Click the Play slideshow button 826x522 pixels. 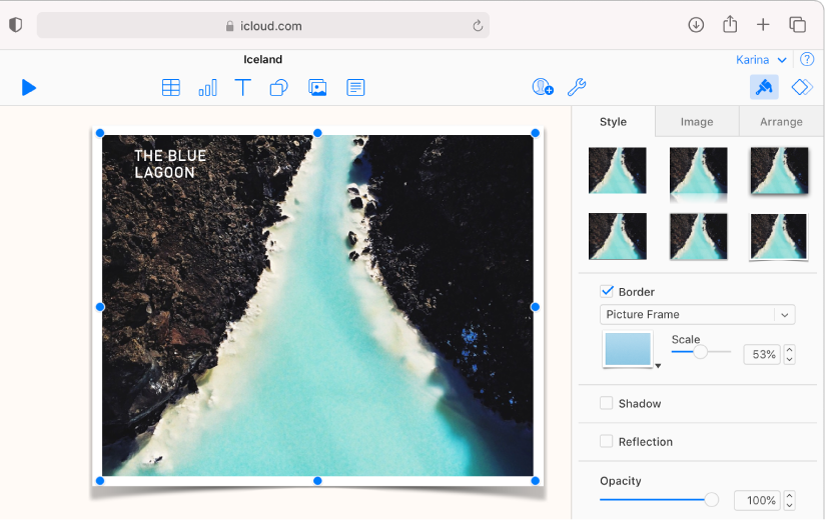point(29,88)
